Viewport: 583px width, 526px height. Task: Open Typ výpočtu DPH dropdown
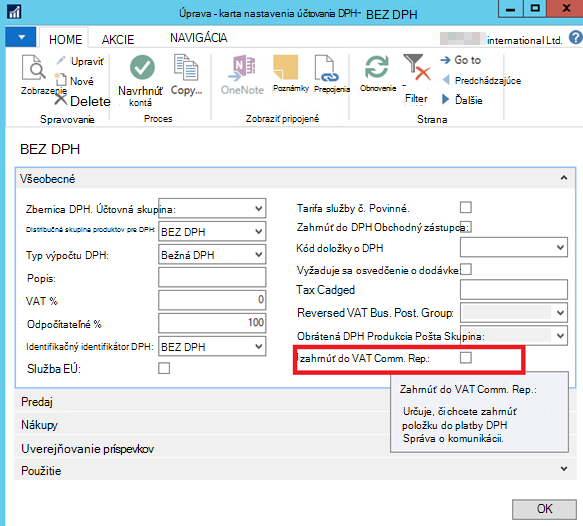(258, 255)
